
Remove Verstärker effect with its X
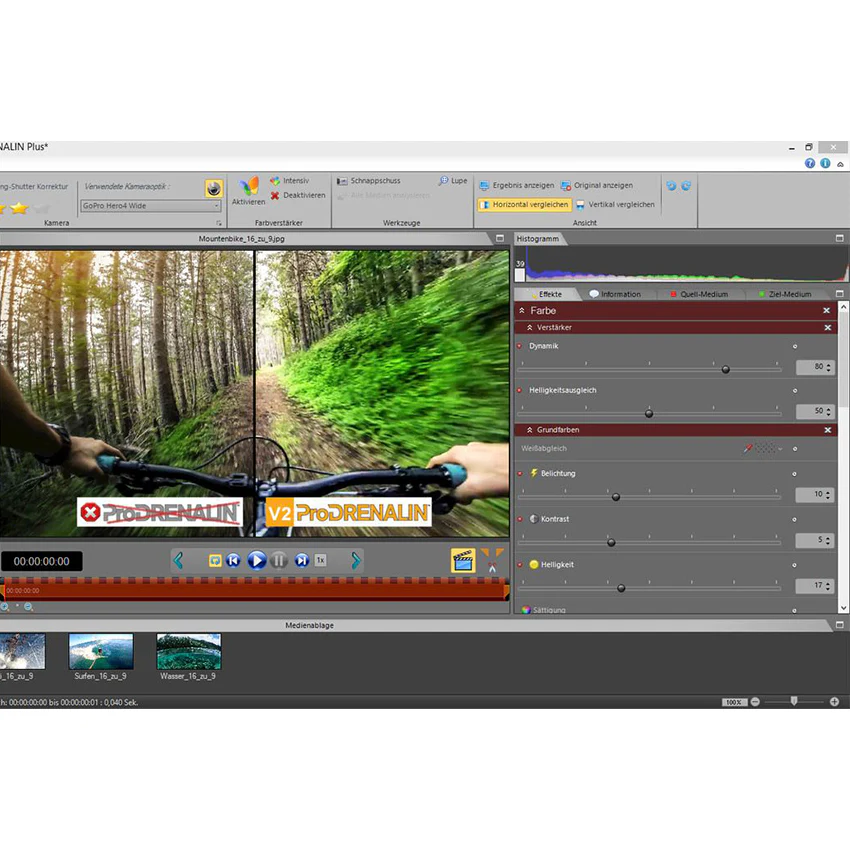coord(828,327)
